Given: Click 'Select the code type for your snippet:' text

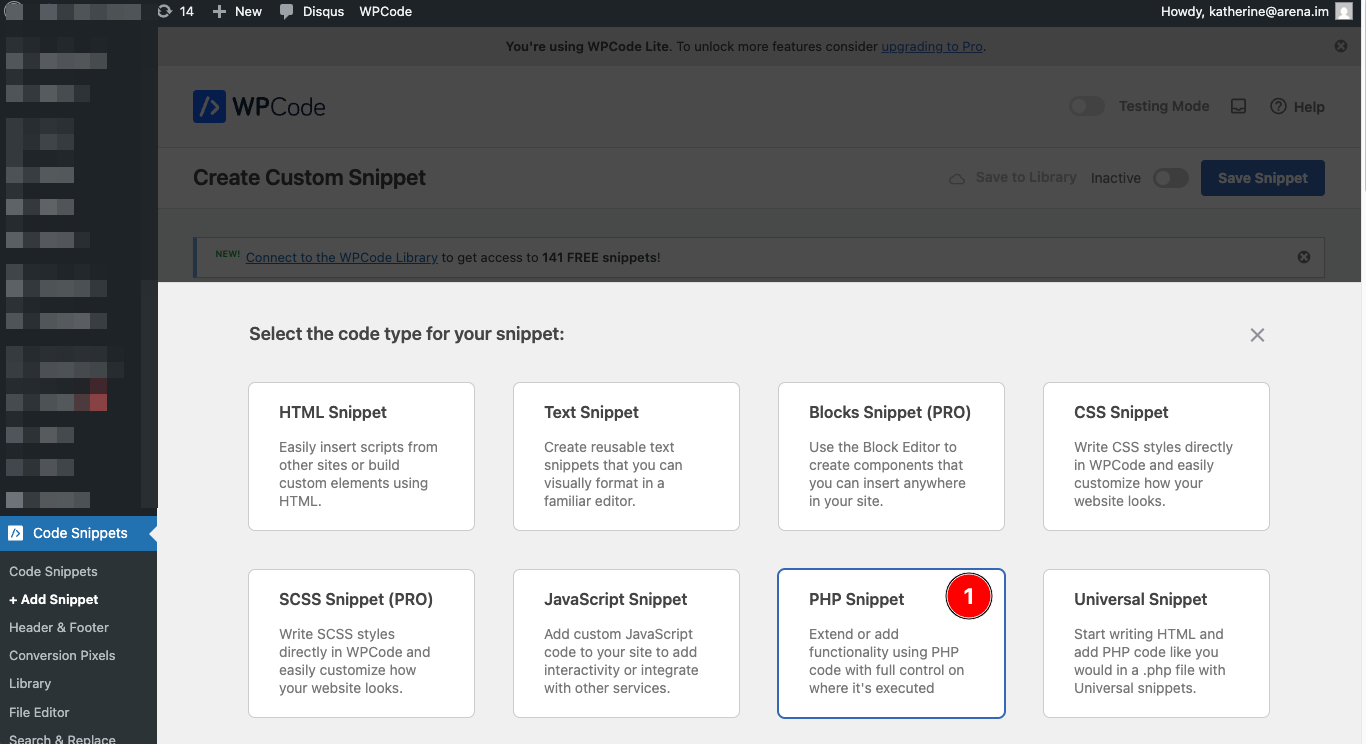Looking at the screenshot, I should (407, 334).
